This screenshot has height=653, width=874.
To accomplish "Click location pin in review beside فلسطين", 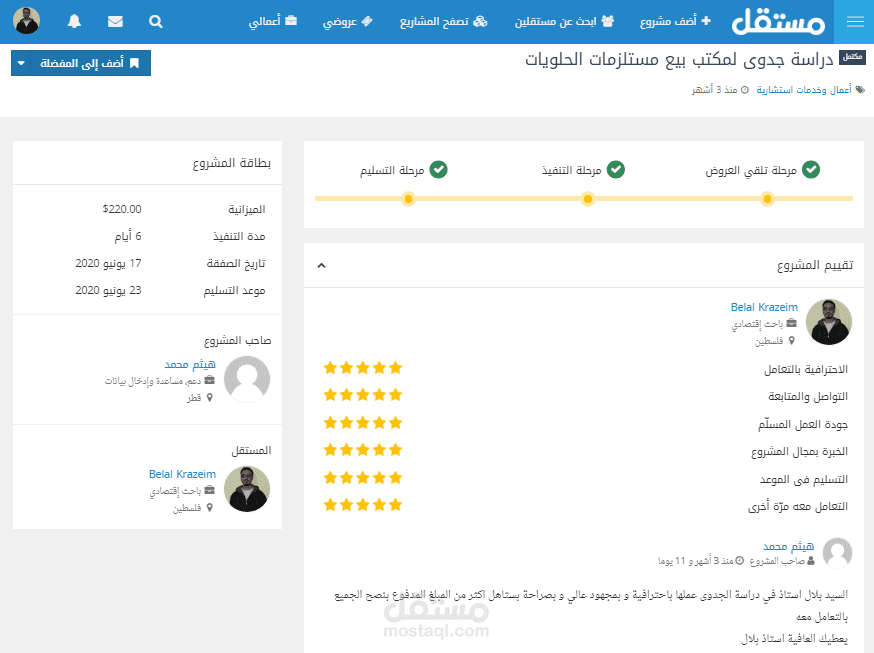I will point(792,340).
